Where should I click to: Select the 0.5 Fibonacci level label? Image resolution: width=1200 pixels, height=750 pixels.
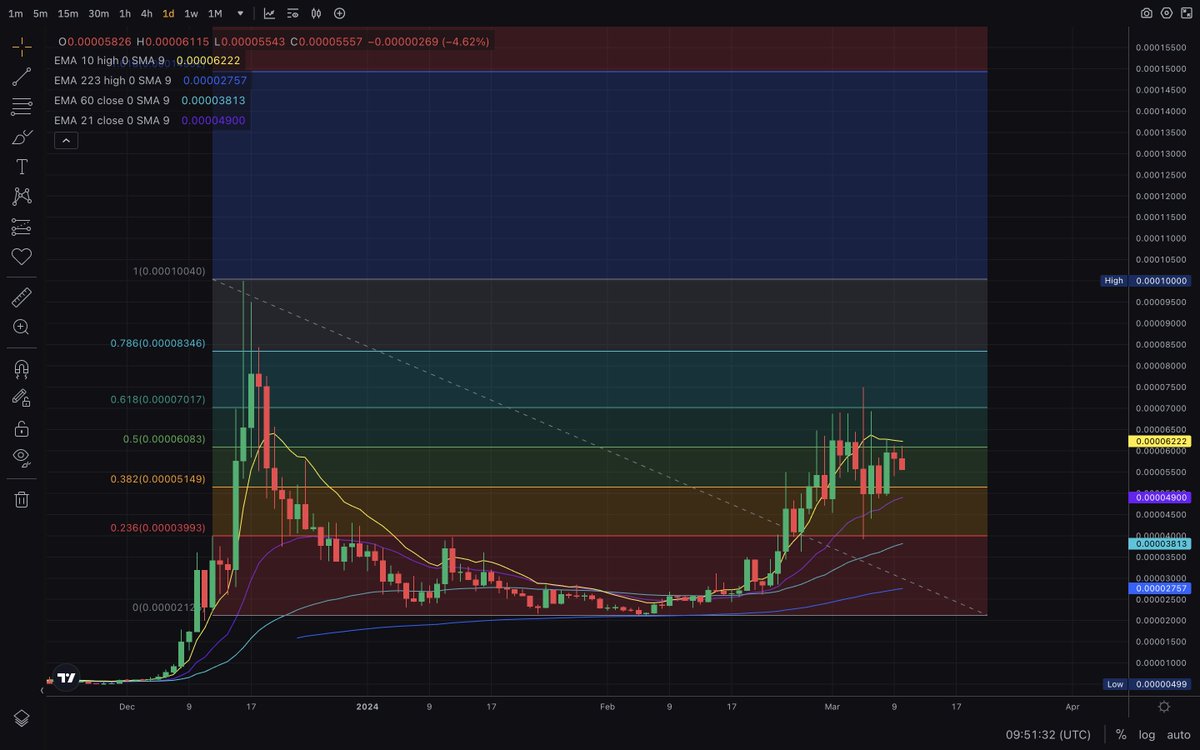[x=164, y=439]
